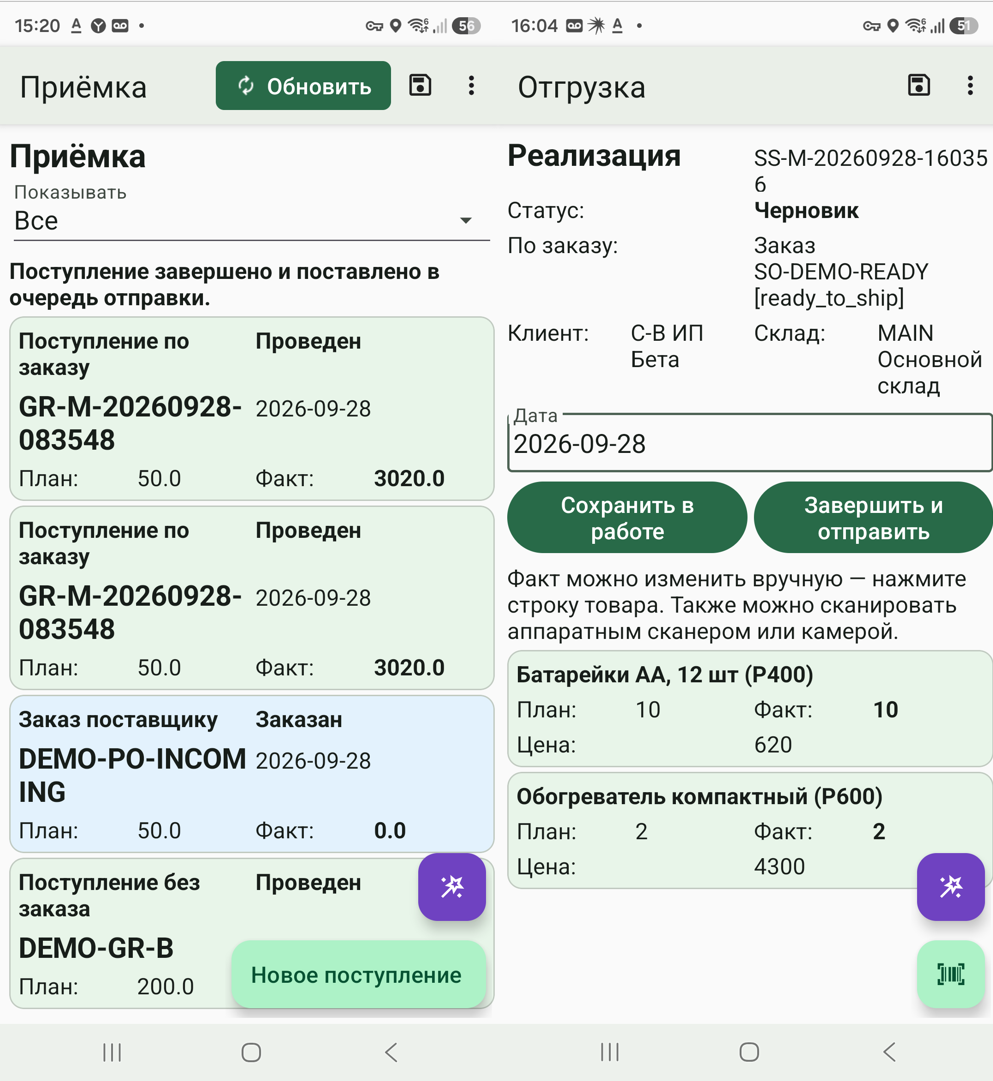Image resolution: width=993 pixels, height=1081 pixels.
Task: Tap magic wand button on Приёмка screen
Action: 452,887
